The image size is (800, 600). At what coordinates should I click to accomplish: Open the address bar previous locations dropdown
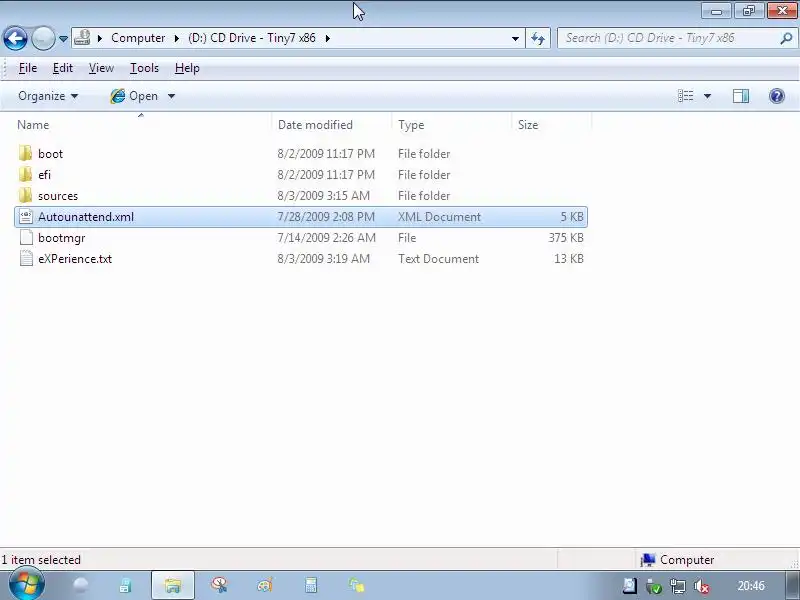click(515, 38)
